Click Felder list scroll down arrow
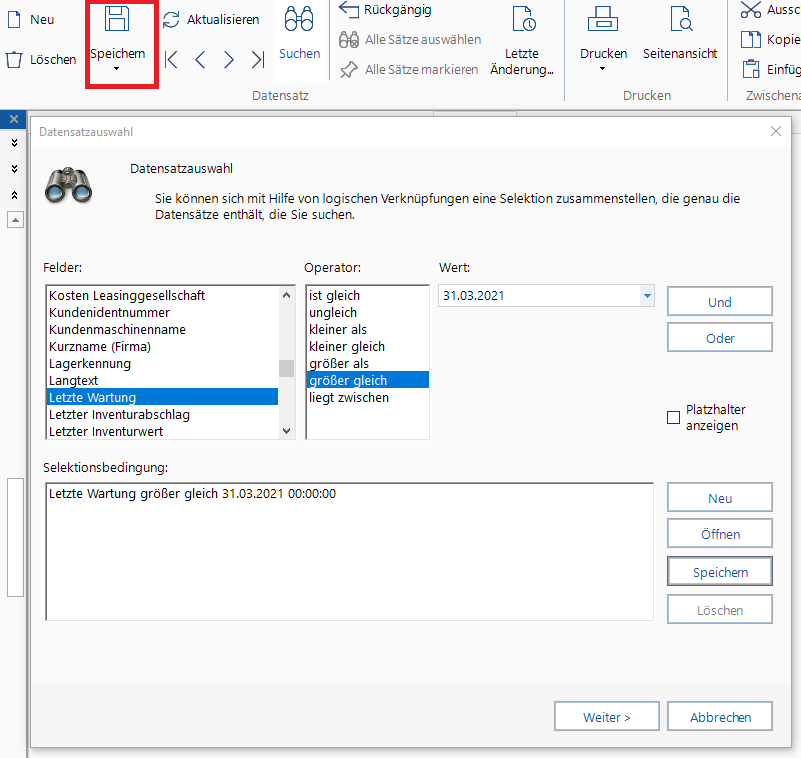 click(x=287, y=431)
